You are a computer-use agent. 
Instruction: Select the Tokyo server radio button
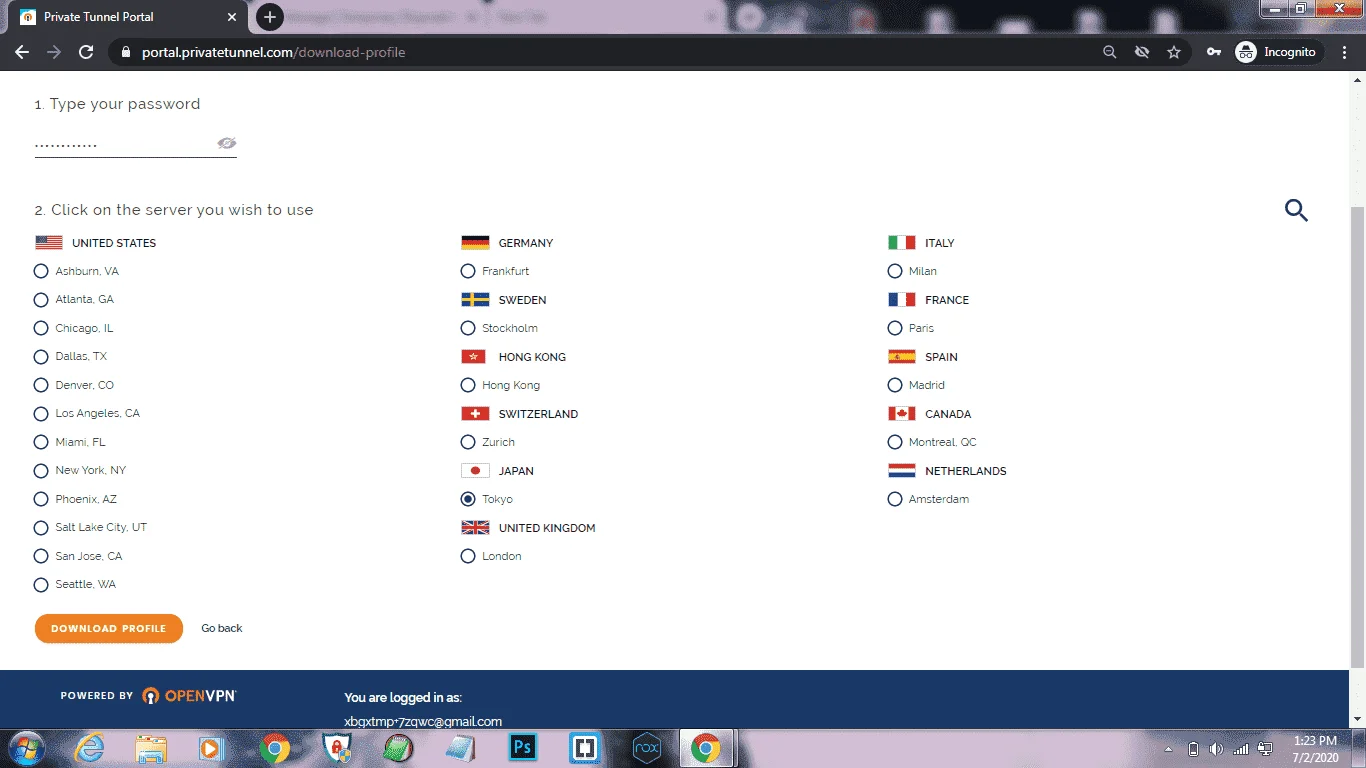pyautogui.click(x=468, y=499)
